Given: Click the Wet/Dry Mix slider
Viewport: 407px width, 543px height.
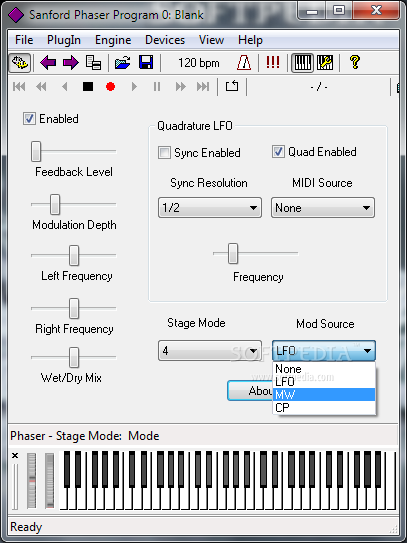Looking at the screenshot, I should (73, 357).
